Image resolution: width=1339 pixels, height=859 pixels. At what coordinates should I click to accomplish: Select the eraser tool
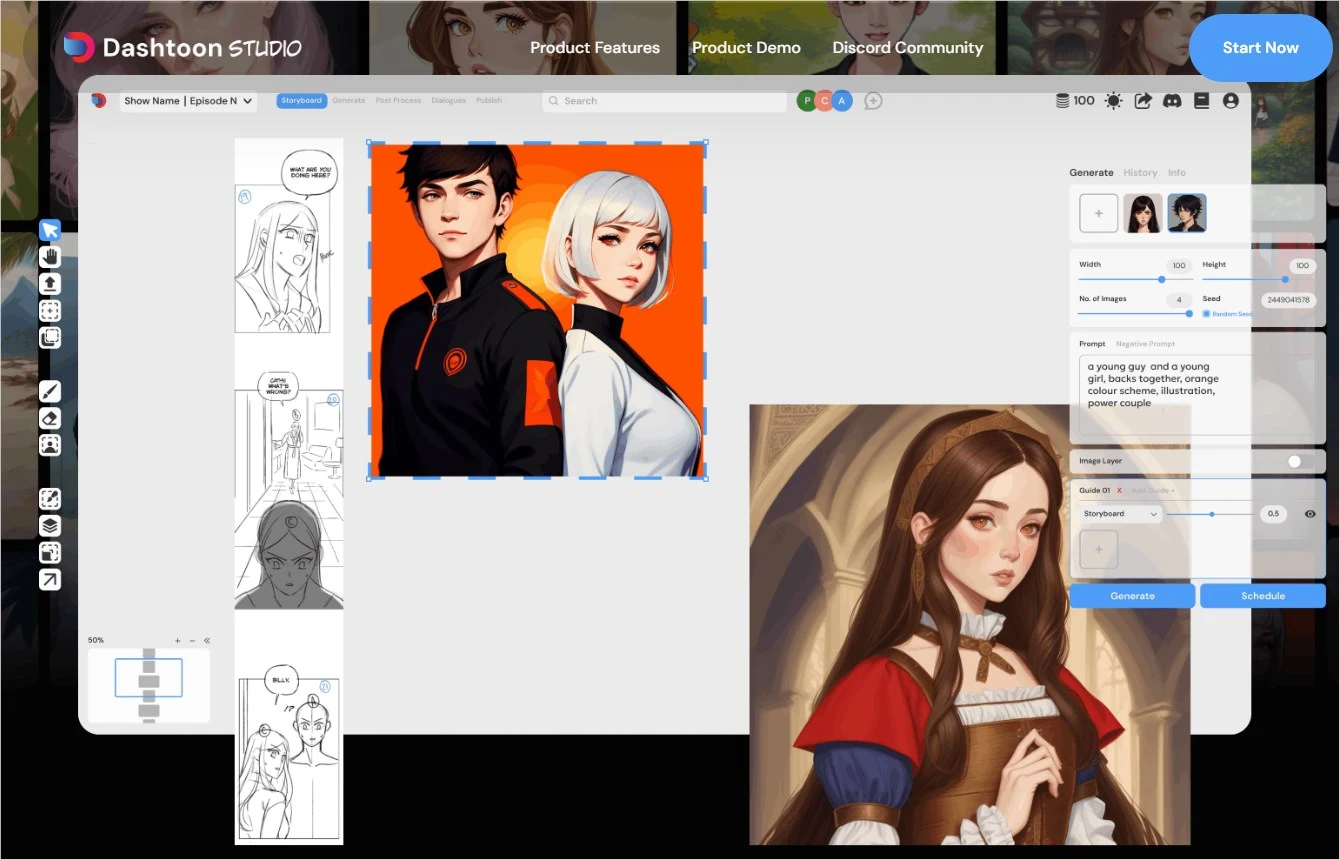pos(50,418)
